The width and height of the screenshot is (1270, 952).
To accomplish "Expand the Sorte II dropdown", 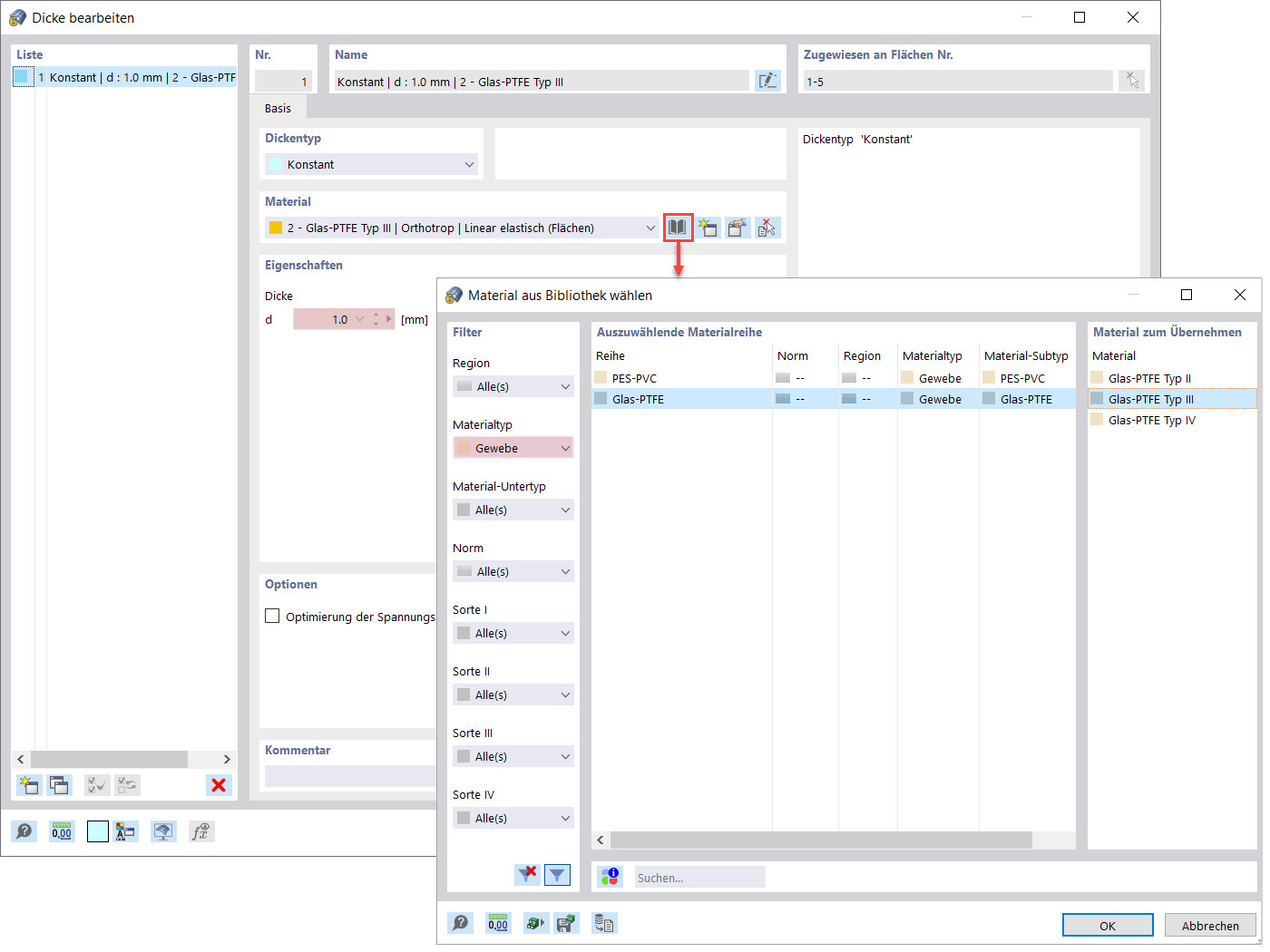I will (x=513, y=695).
